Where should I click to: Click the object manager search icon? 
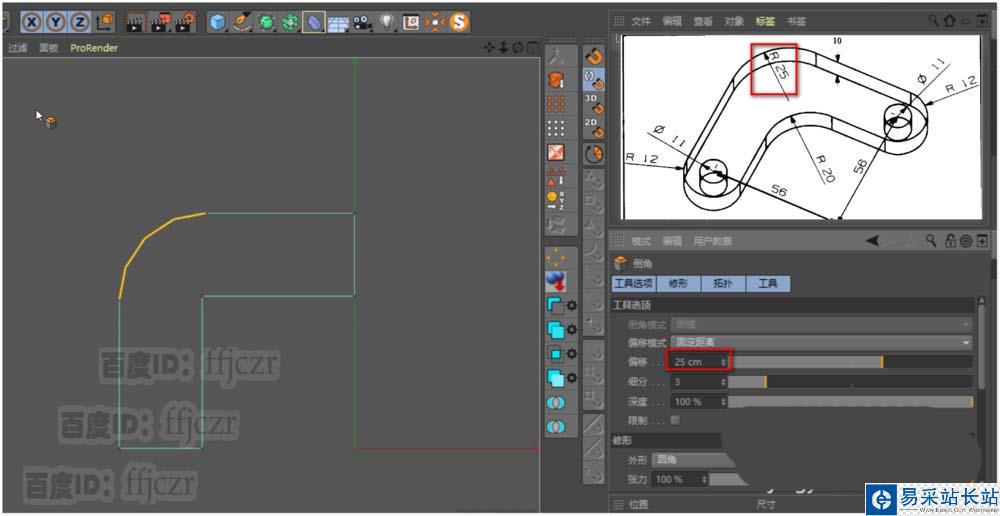click(x=933, y=20)
